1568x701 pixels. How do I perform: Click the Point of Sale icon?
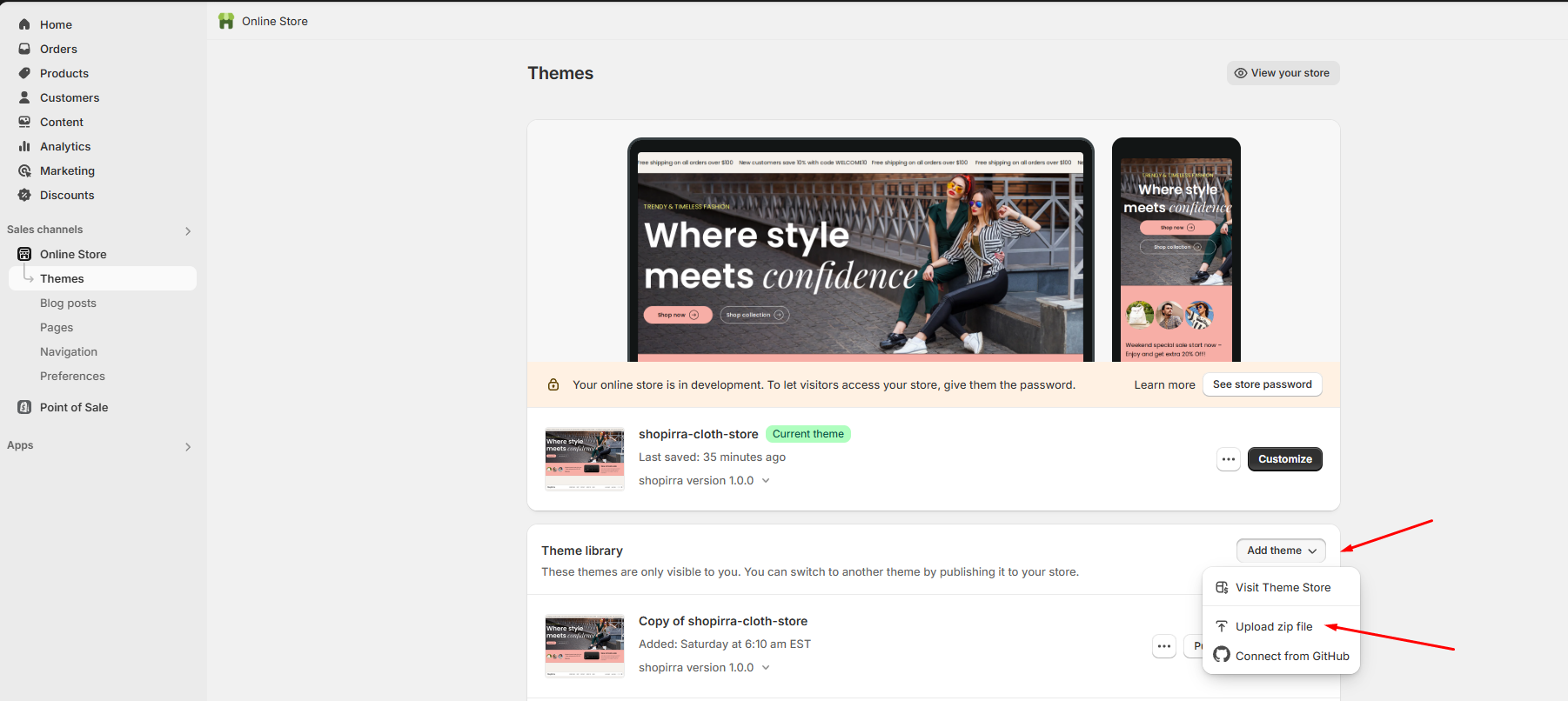24,407
